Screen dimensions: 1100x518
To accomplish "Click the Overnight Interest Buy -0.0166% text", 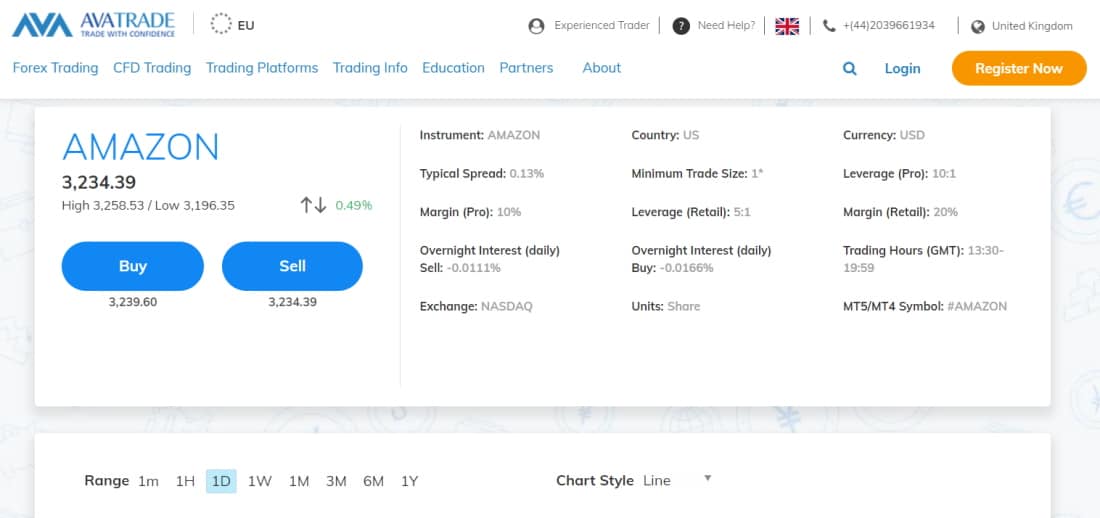I will [702, 259].
